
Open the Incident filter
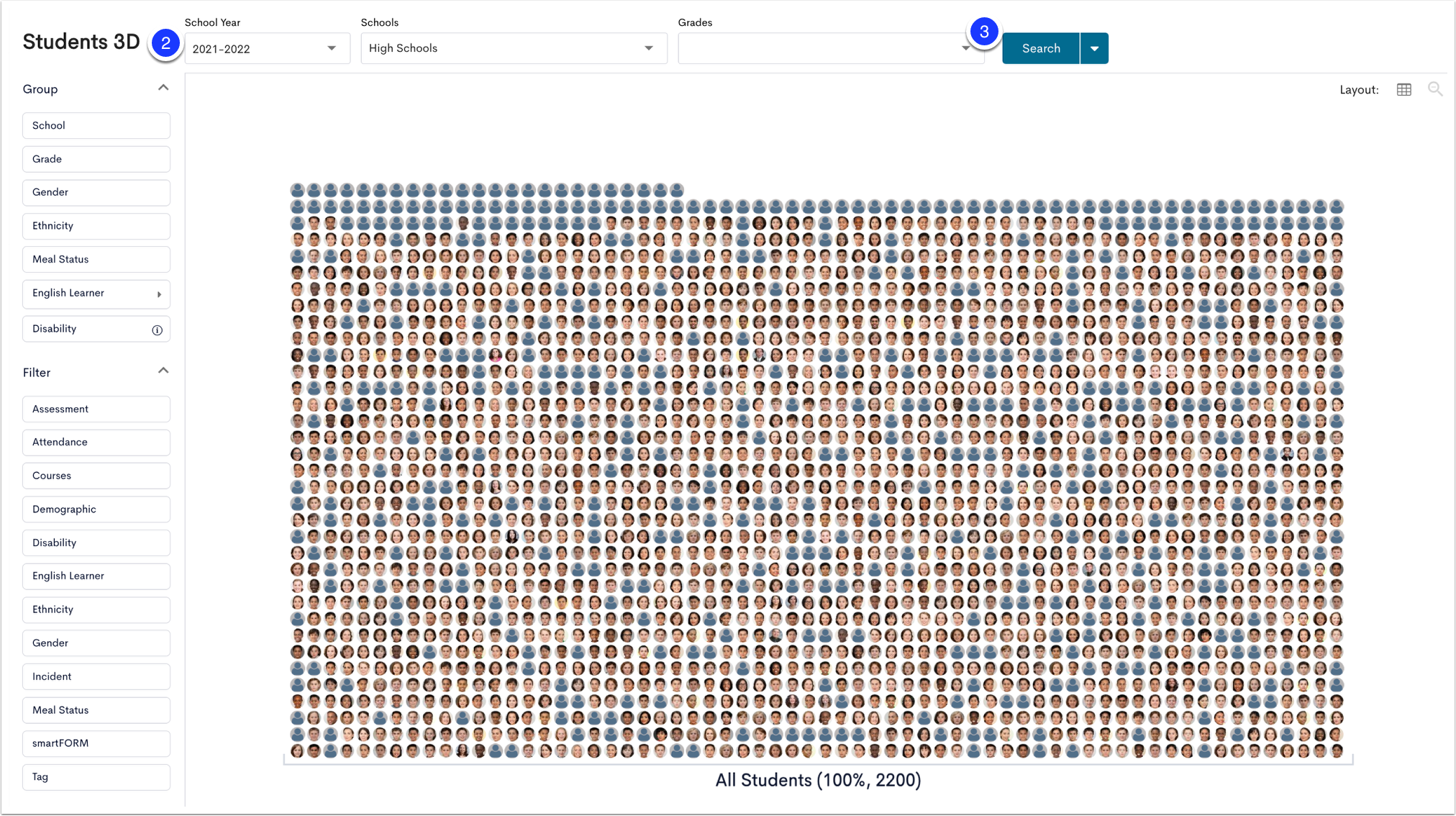(x=96, y=676)
